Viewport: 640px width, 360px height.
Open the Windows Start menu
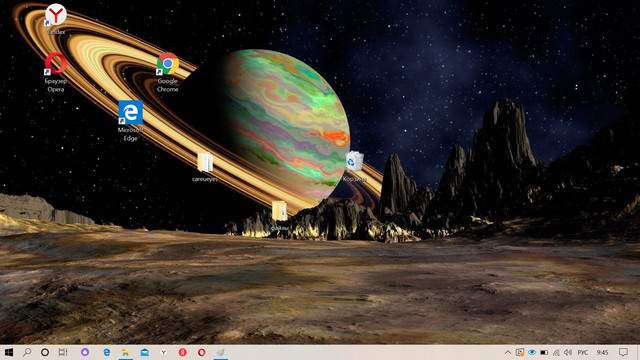point(8,352)
